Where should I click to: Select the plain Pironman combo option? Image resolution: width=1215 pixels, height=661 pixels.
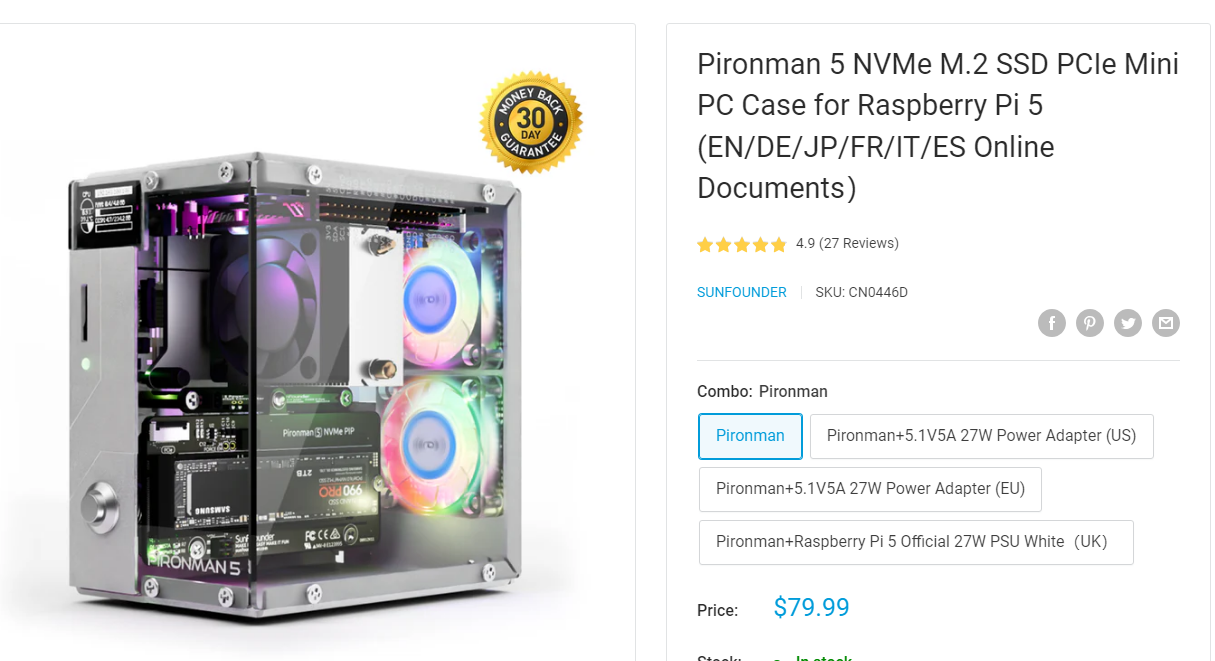[750, 436]
